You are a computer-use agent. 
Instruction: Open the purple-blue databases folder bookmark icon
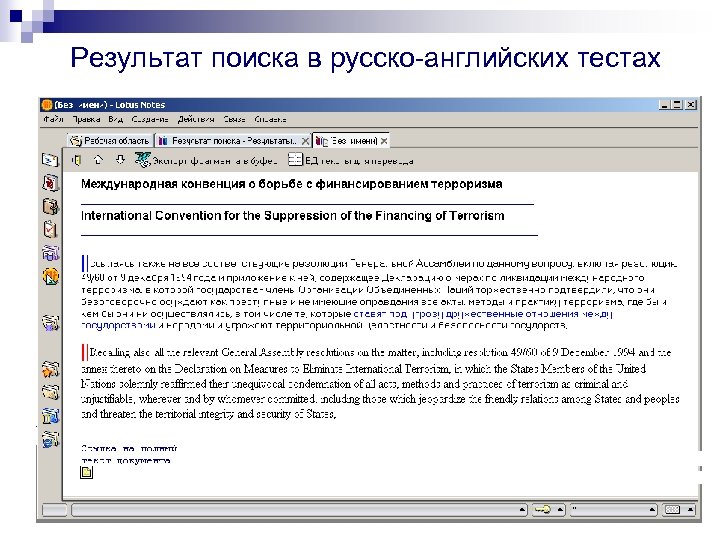51,253
